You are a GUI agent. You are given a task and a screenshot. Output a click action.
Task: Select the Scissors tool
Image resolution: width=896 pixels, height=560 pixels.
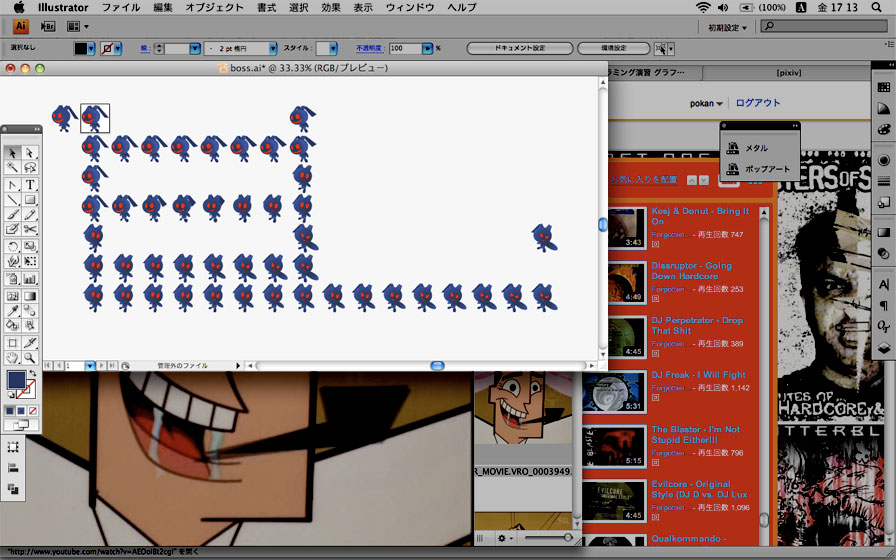pyautogui.click(x=30, y=229)
